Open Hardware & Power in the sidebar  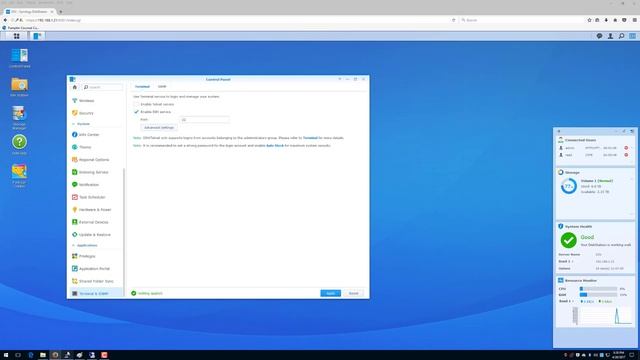96,209
